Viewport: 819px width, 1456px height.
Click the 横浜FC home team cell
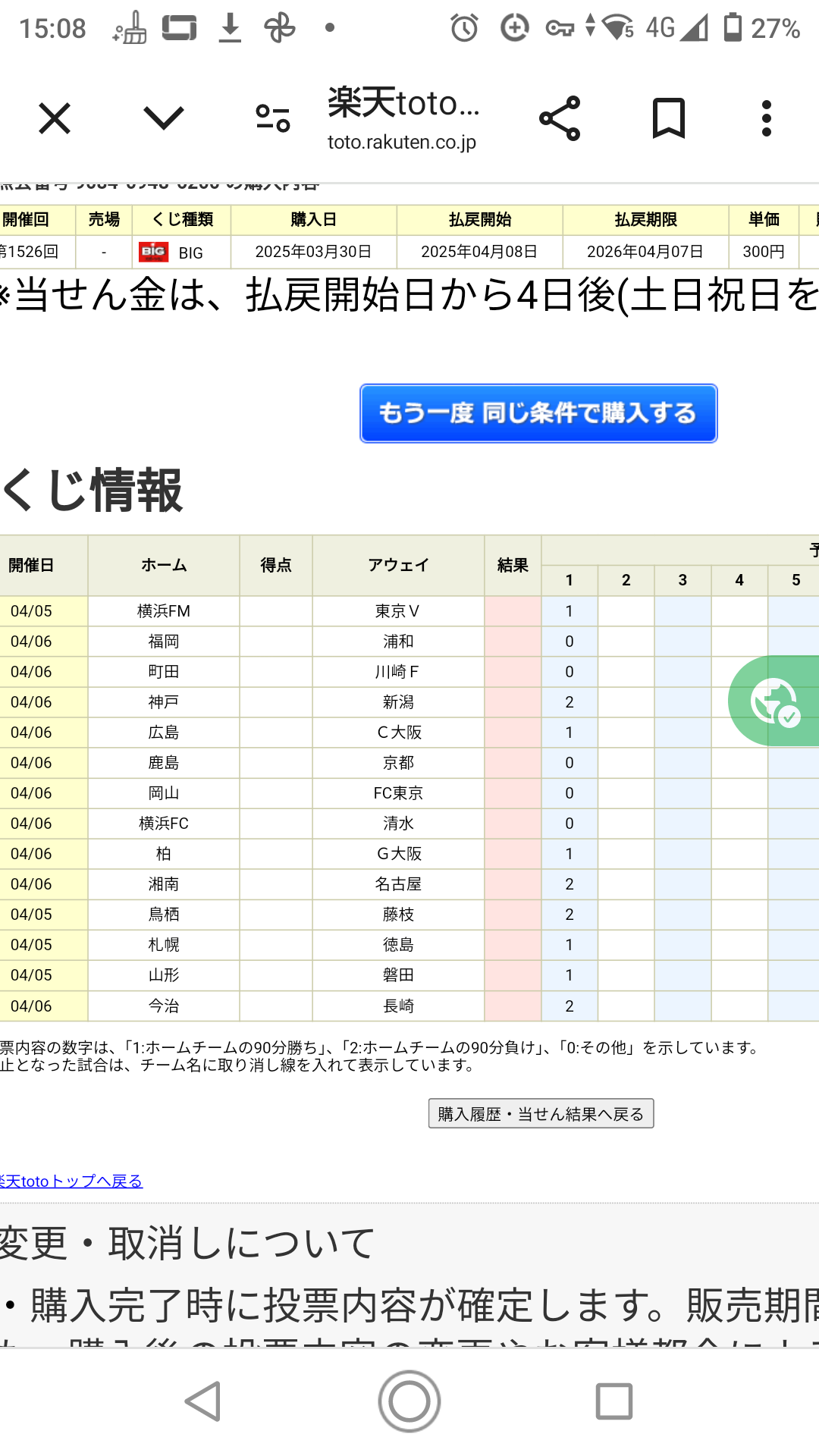[x=164, y=824]
